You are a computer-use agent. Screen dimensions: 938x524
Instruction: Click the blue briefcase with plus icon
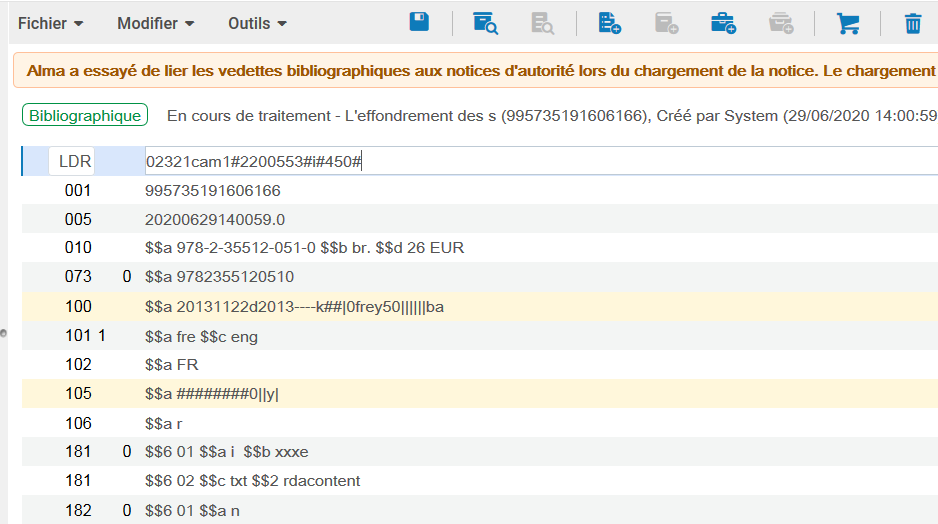click(x=723, y=23)
